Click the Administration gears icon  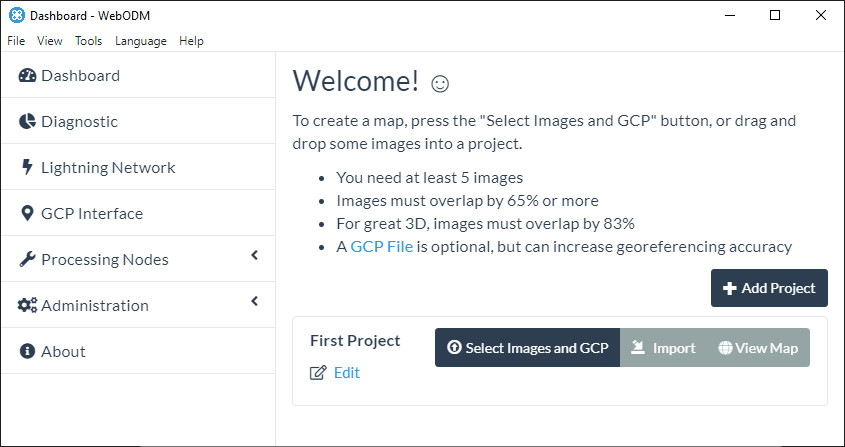(27, 306)
